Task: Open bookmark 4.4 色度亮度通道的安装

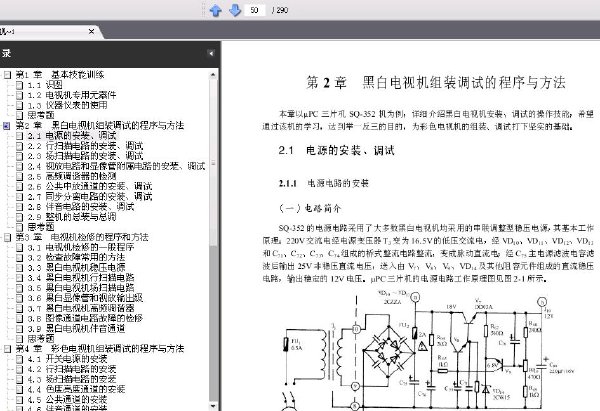Action: coord(76,390)
